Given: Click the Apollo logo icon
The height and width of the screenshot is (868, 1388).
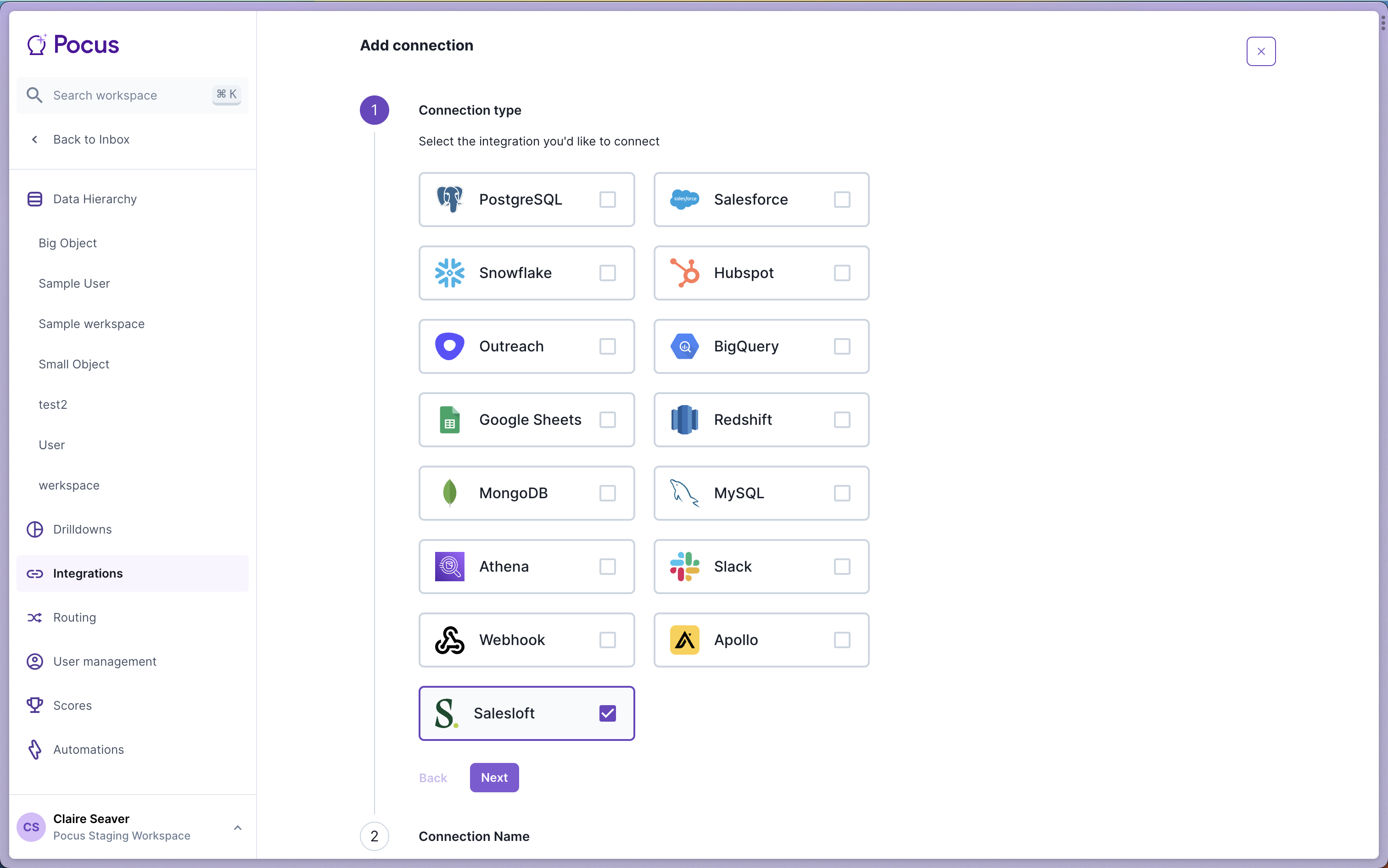Looking at the screenshot, I should click(x=684, y=640).
